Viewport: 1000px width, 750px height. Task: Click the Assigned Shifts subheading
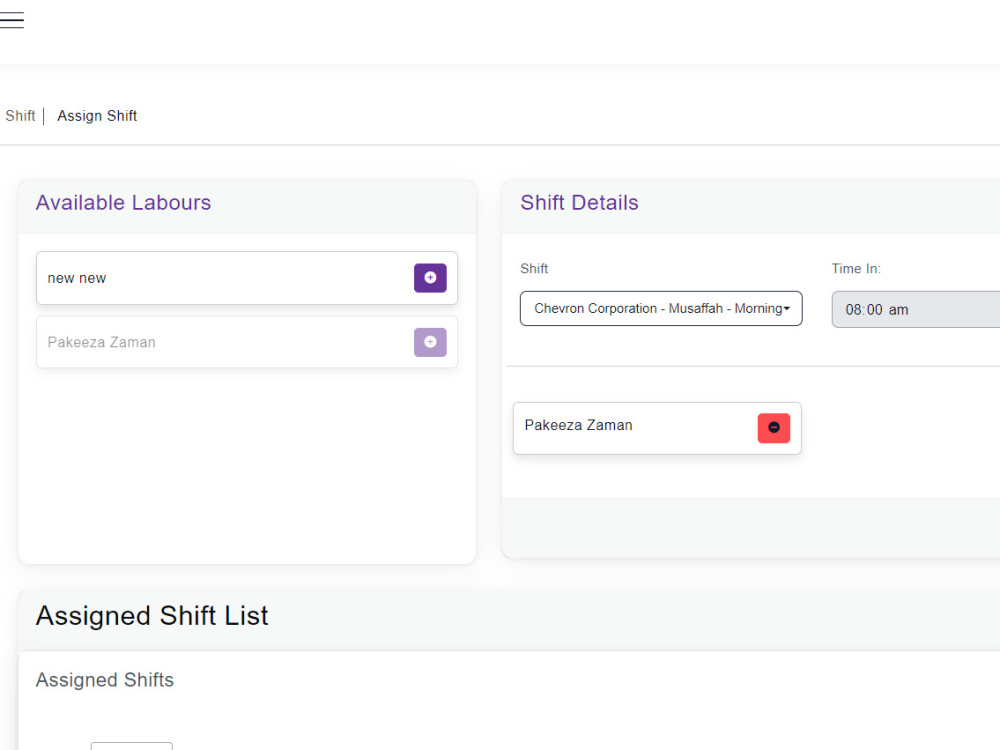pos(105,680)
